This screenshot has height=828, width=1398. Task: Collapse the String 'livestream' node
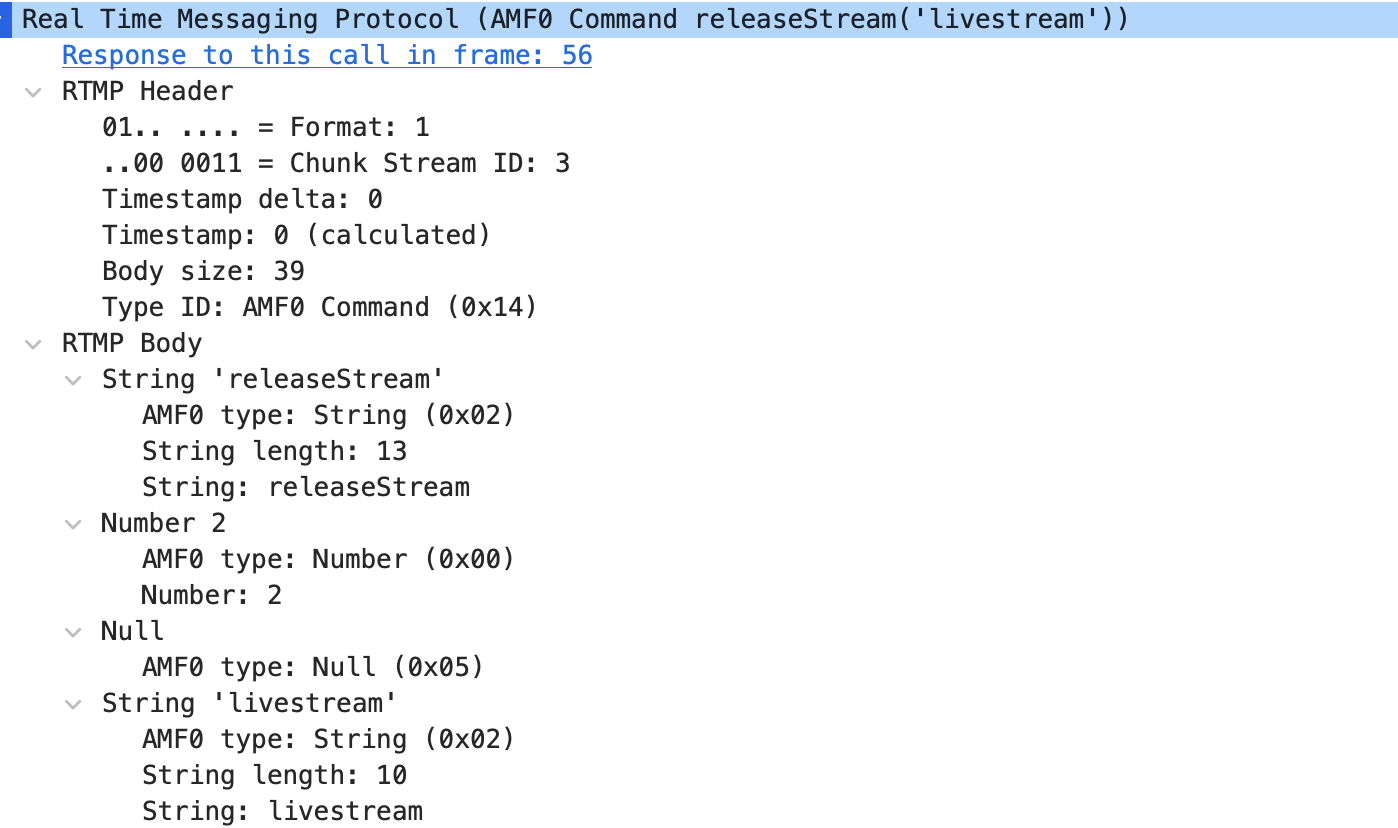coord(73,704)
